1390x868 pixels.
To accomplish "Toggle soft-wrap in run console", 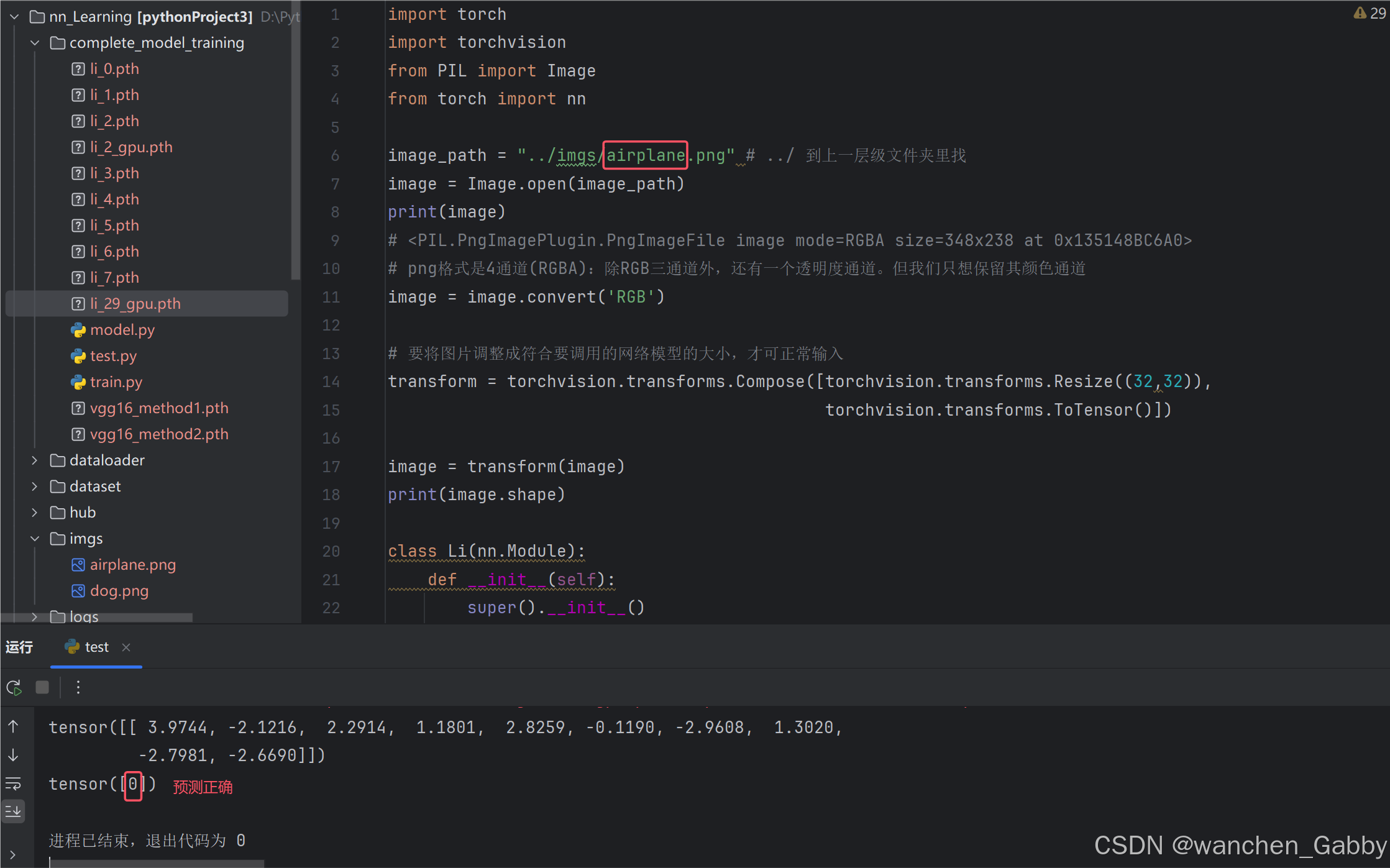I will [x=13, y=783].
